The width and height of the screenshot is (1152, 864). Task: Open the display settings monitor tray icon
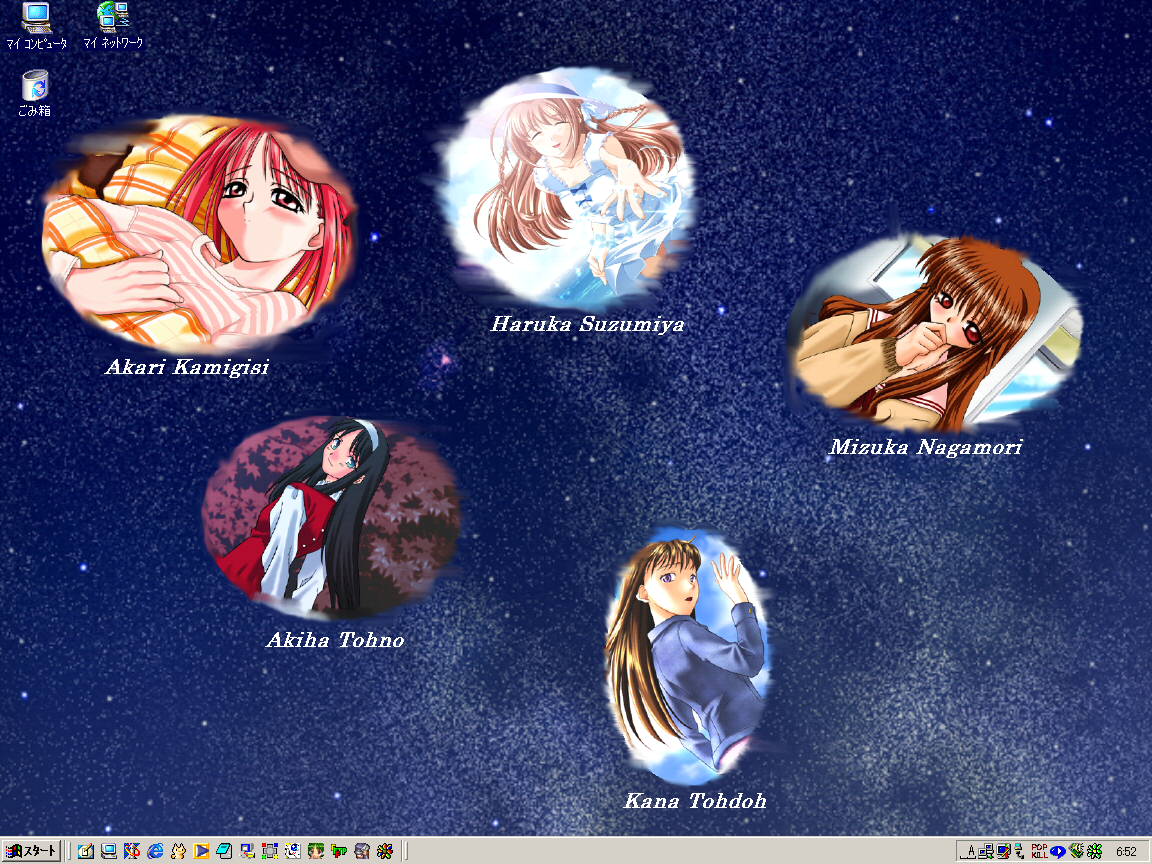pos(1004,852)
